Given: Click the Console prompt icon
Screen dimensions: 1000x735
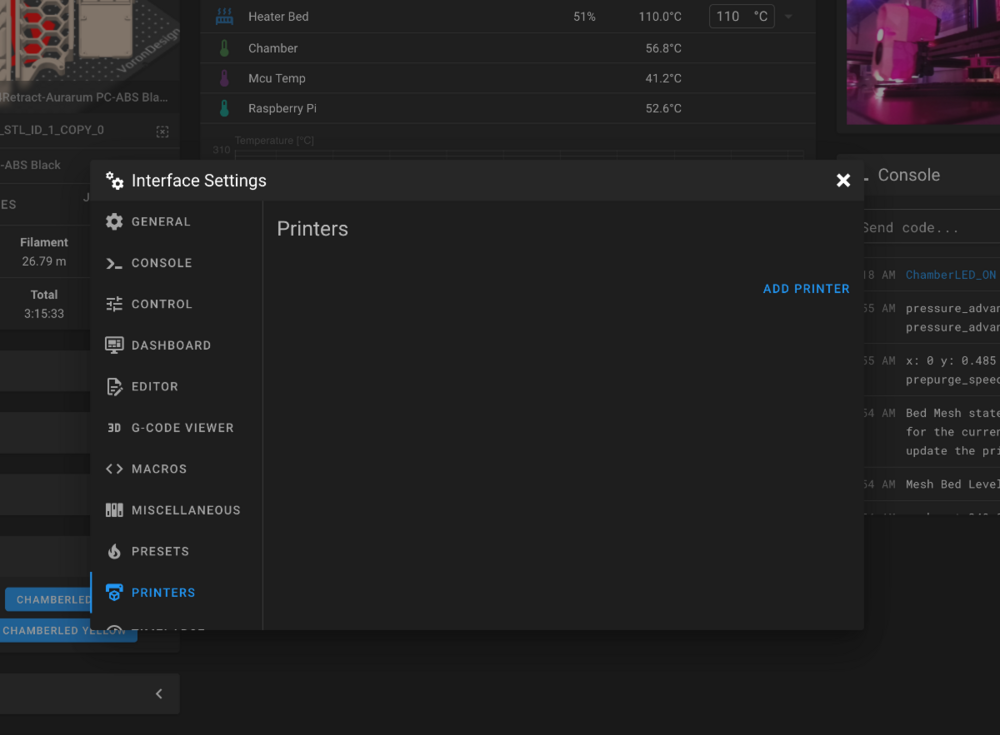Looking at the screenshot, I should (114, 263).
